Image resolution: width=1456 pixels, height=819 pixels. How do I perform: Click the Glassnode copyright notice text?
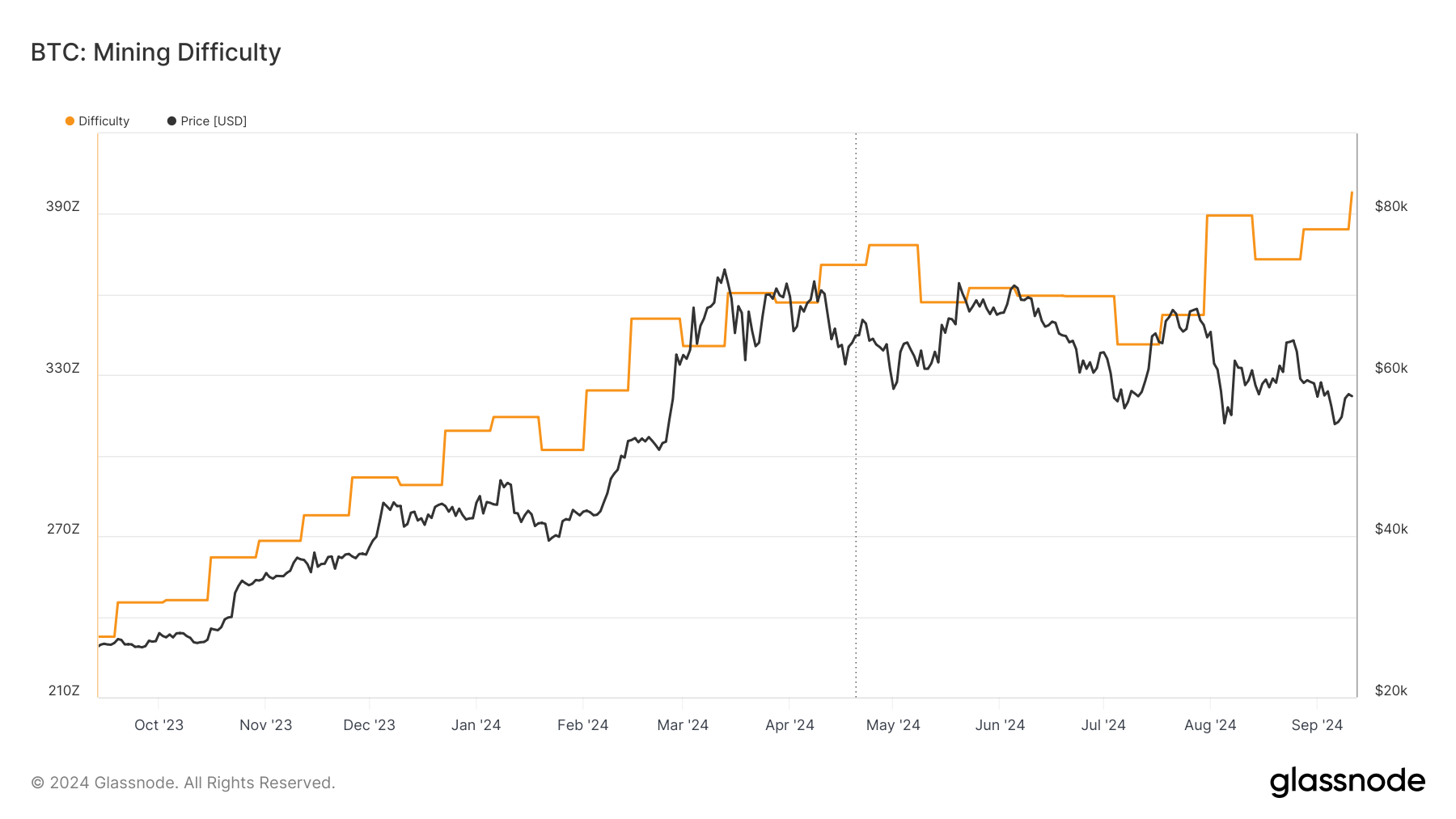tap(183, 783)
